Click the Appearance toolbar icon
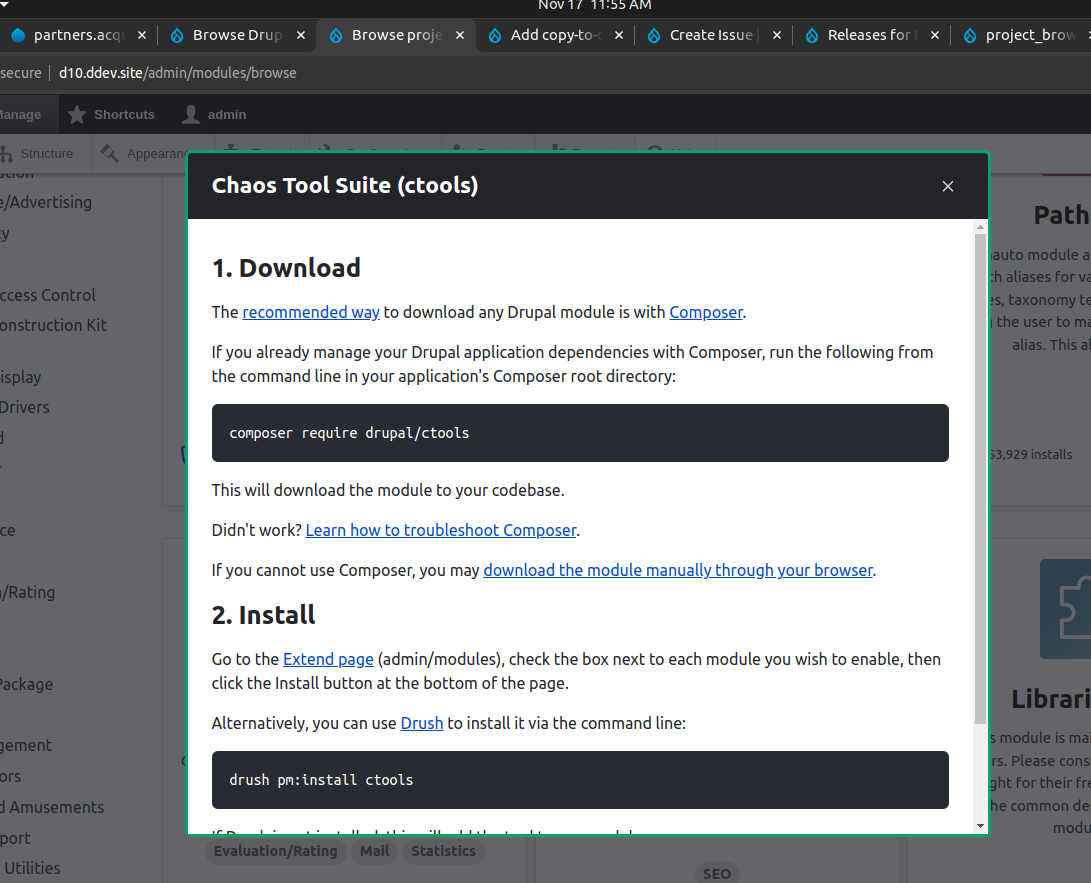 click(108, 154)
